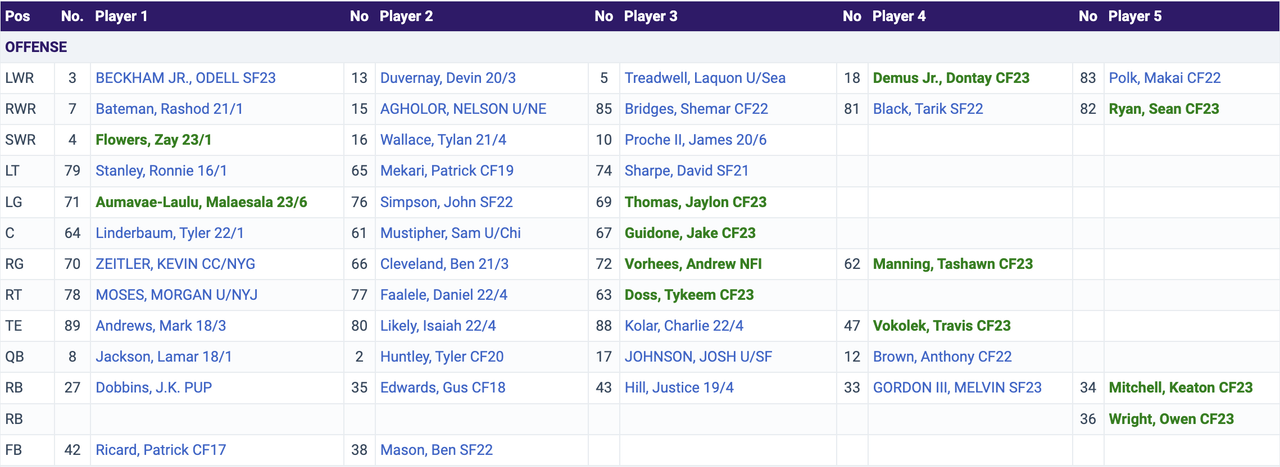Click Owen Wright running back link
The height and width of the screenshot is (467, 1280).
click(x=1171, y=419)
